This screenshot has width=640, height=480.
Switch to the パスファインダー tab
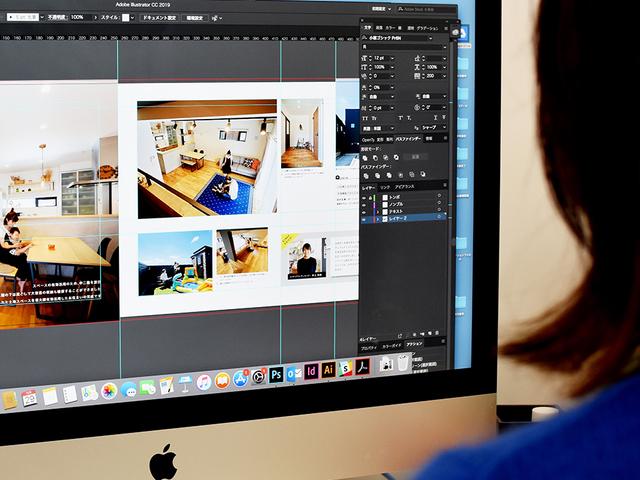(407, 139)
